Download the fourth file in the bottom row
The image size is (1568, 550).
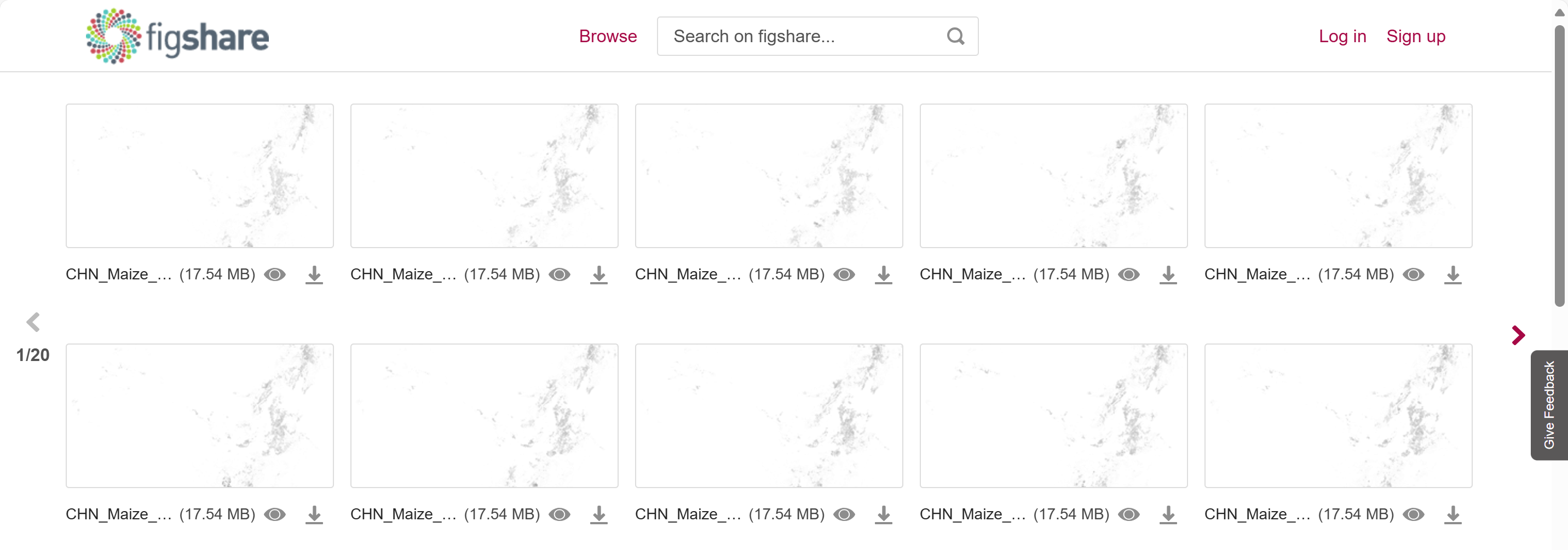tap(1168, 515)
